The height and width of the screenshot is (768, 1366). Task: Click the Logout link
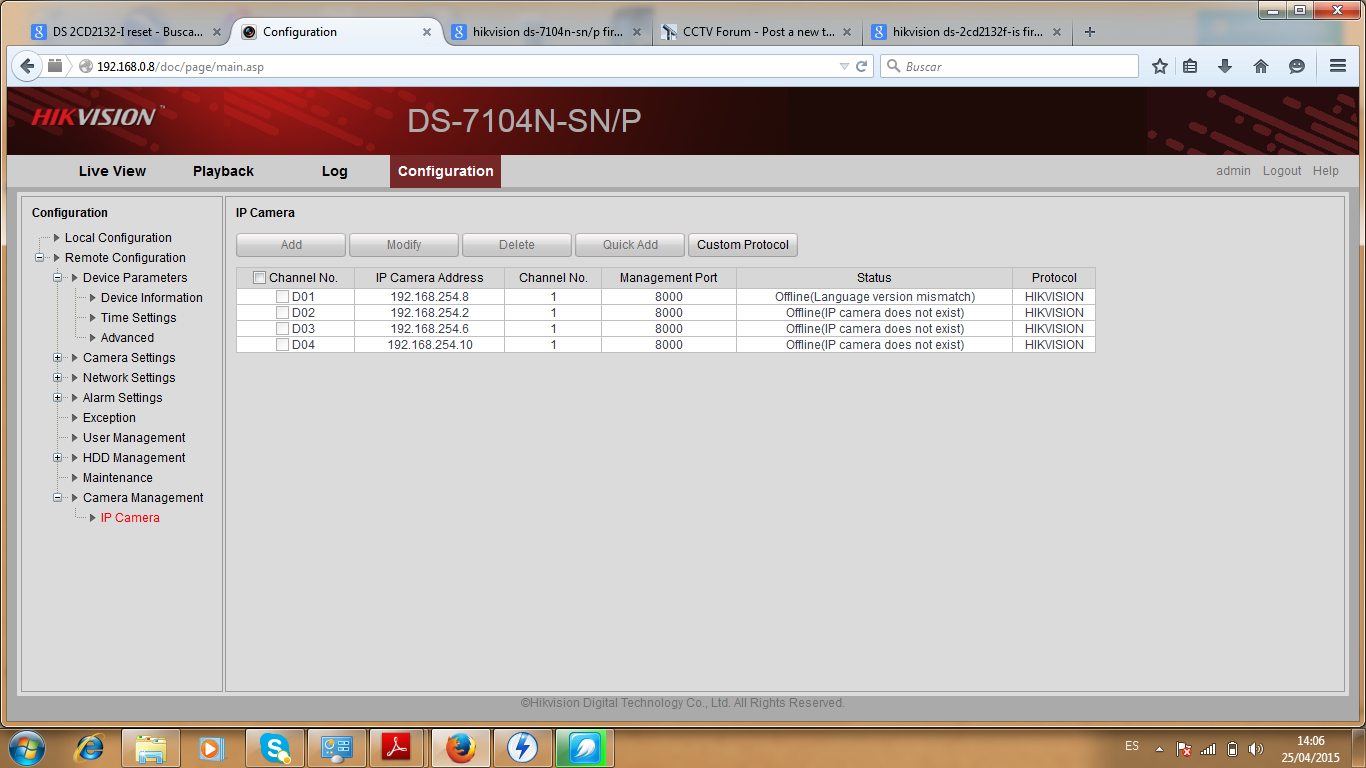[x=1282, y=171]
